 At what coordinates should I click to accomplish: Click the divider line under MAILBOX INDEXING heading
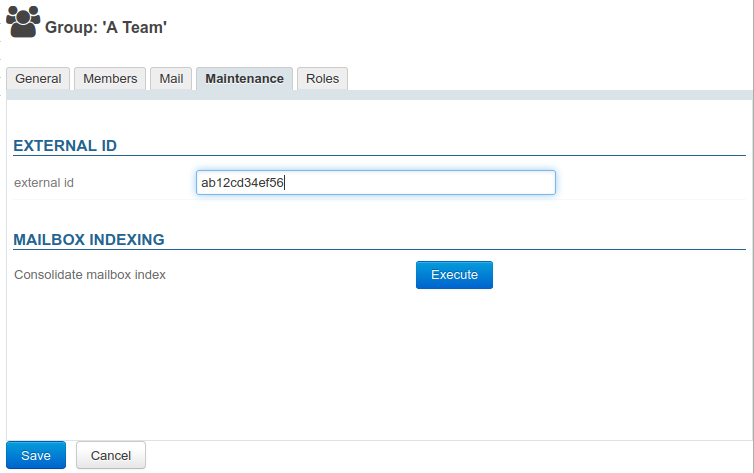[400, 249]
